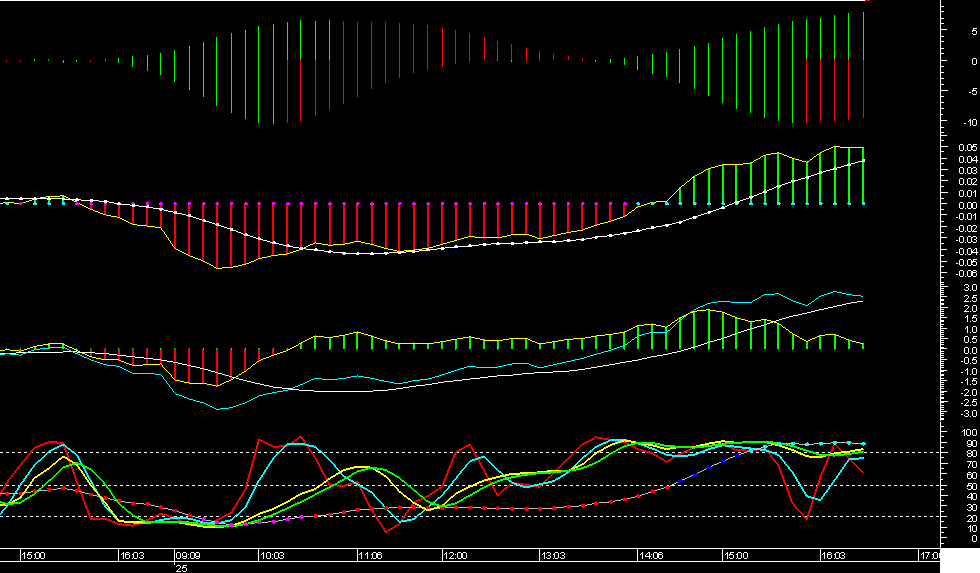The height and width of the screenshot is (573, 980).
Task: Click the date label 25 below 09:09
Action: [181, 567]
